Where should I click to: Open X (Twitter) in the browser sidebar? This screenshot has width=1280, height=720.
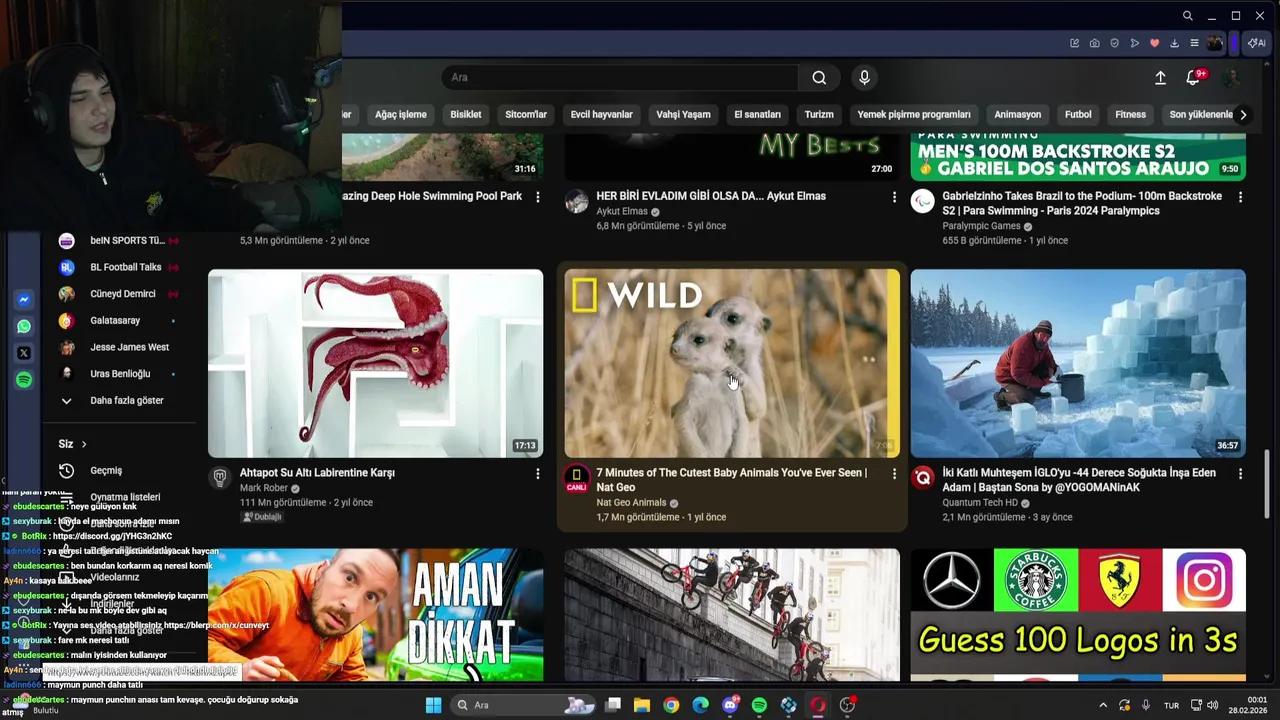pyautogui.click(x=24, y=353)
